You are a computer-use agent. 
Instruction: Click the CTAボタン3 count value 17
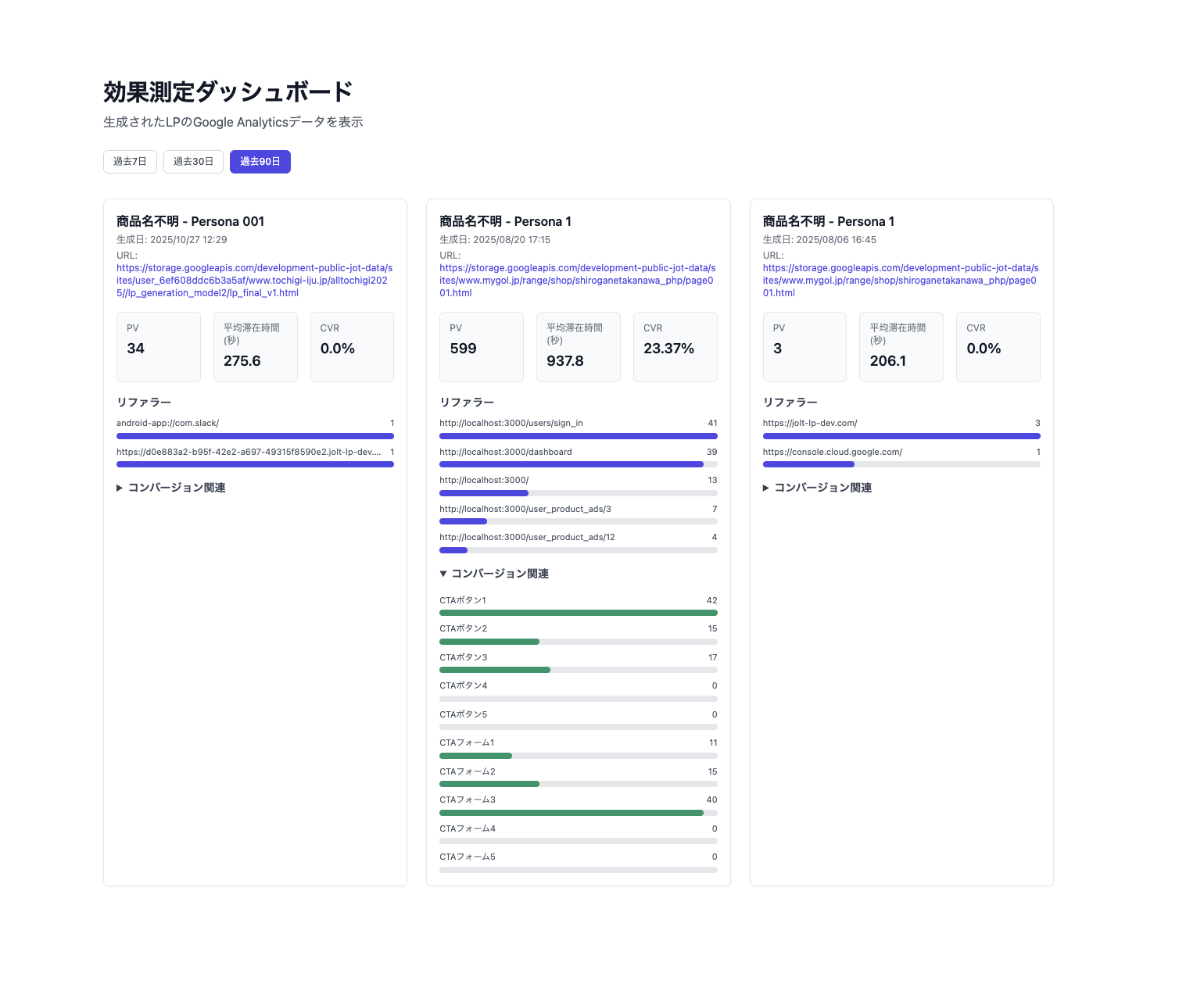coord(712,657)
